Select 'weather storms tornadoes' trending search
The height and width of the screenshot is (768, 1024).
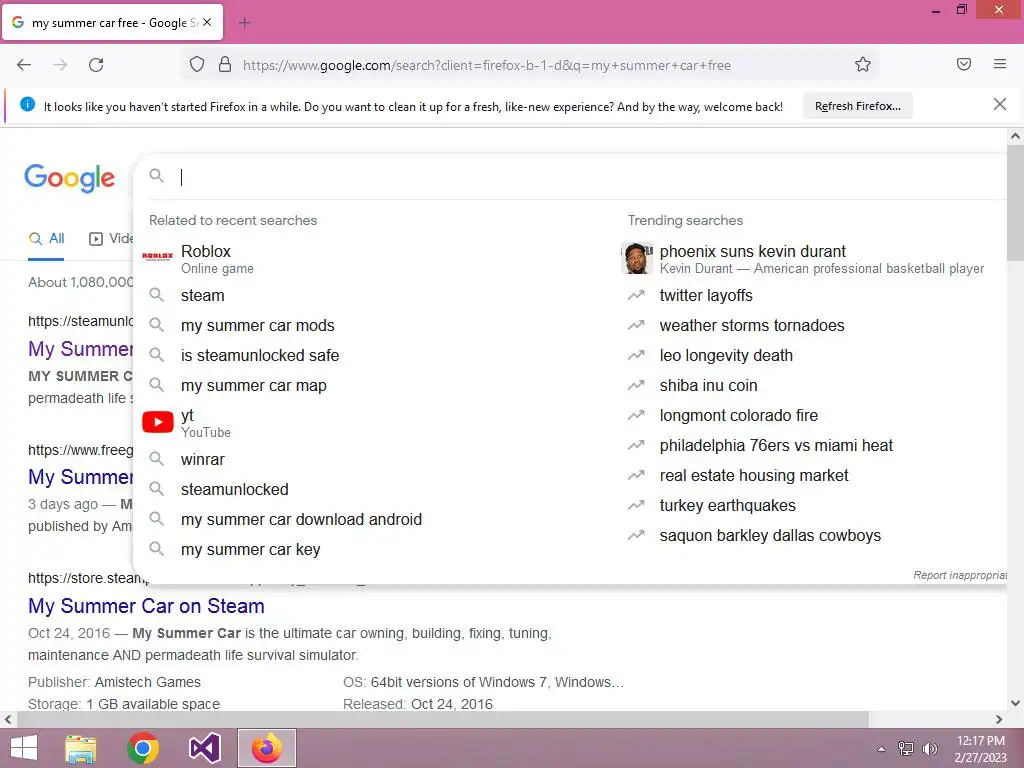click(752, 325)
